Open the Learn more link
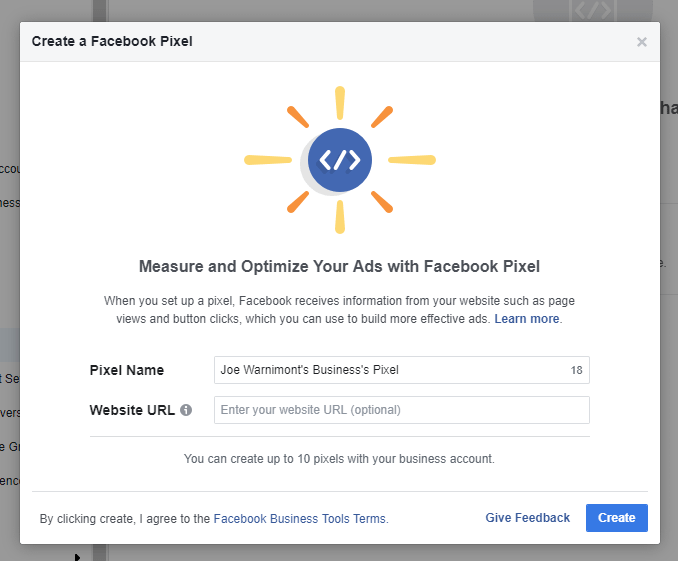 (527, 319)
